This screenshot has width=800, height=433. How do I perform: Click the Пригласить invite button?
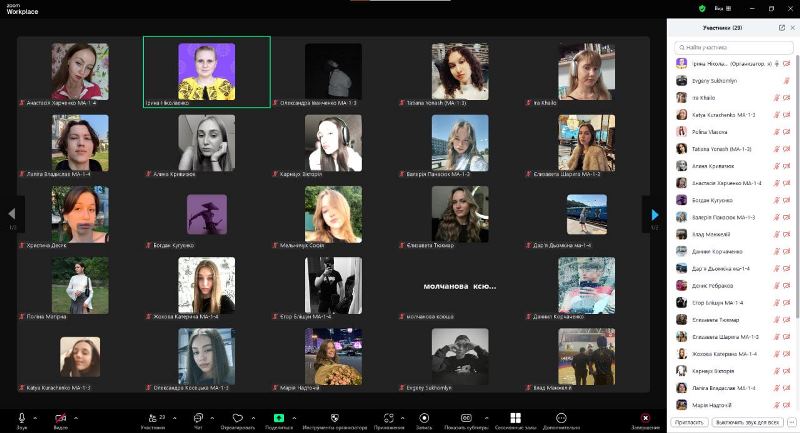coord(689,423)
